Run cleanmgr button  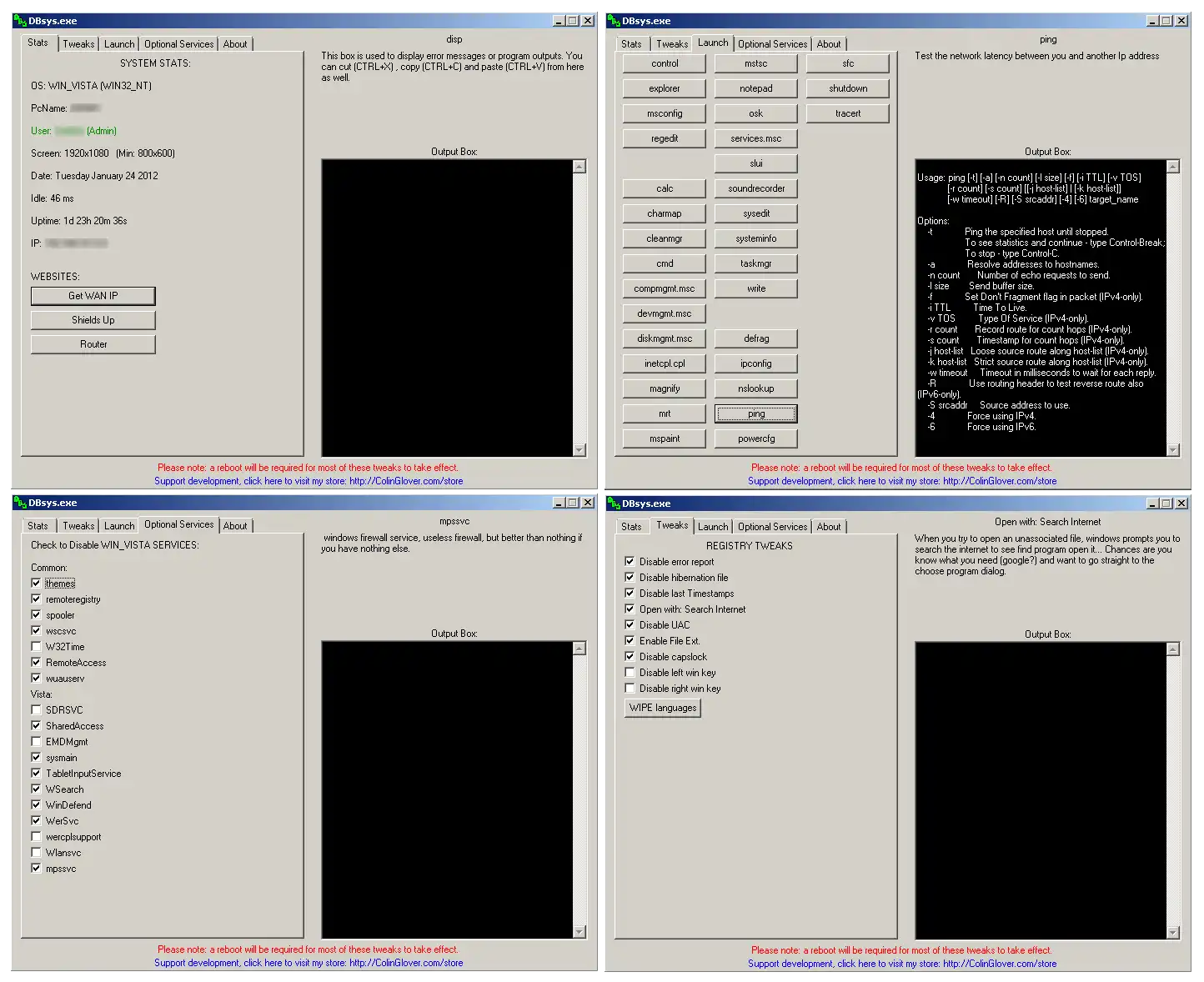click(x=665, y=238)
